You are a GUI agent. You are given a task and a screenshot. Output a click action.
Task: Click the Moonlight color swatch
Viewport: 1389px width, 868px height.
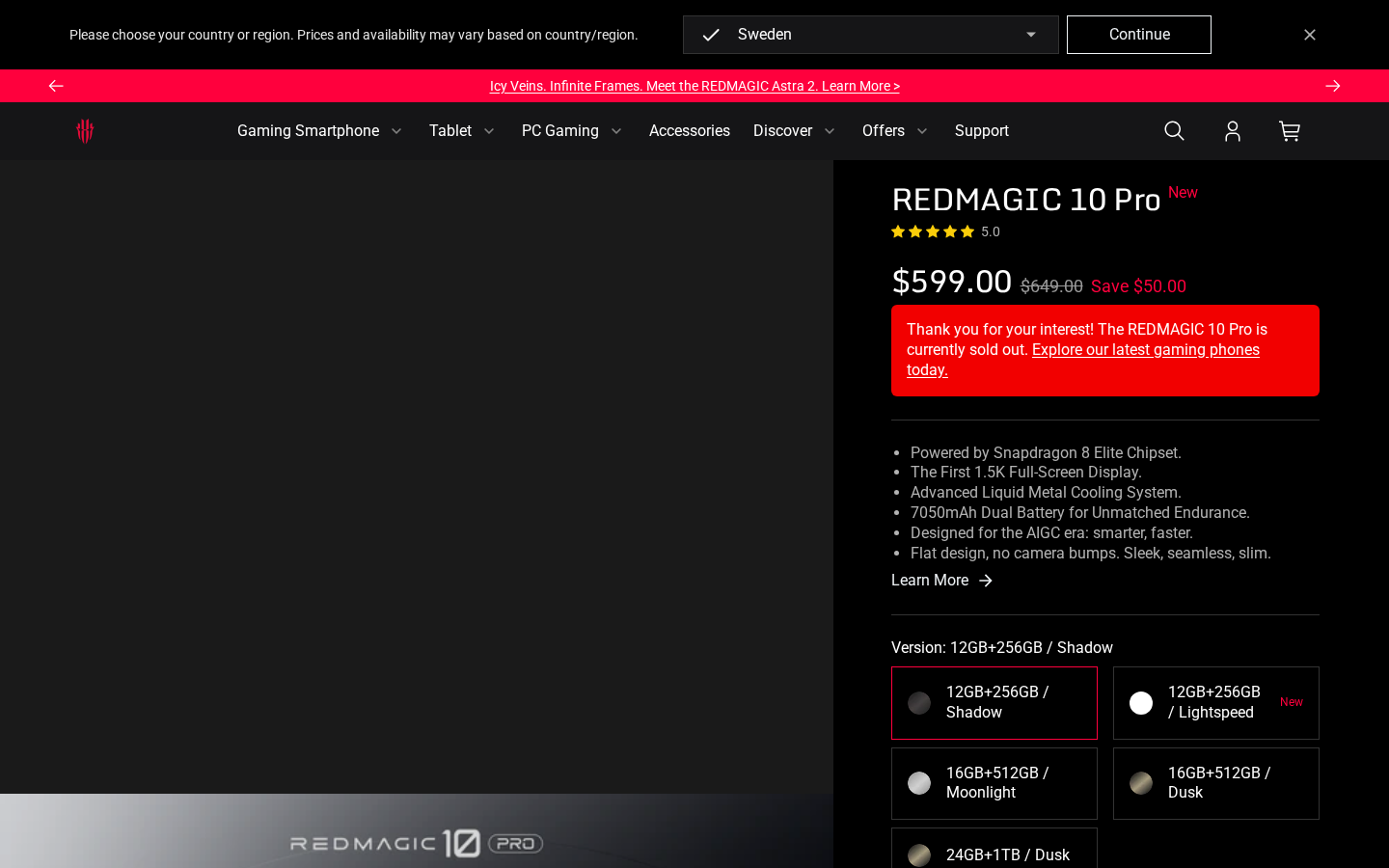919,783
